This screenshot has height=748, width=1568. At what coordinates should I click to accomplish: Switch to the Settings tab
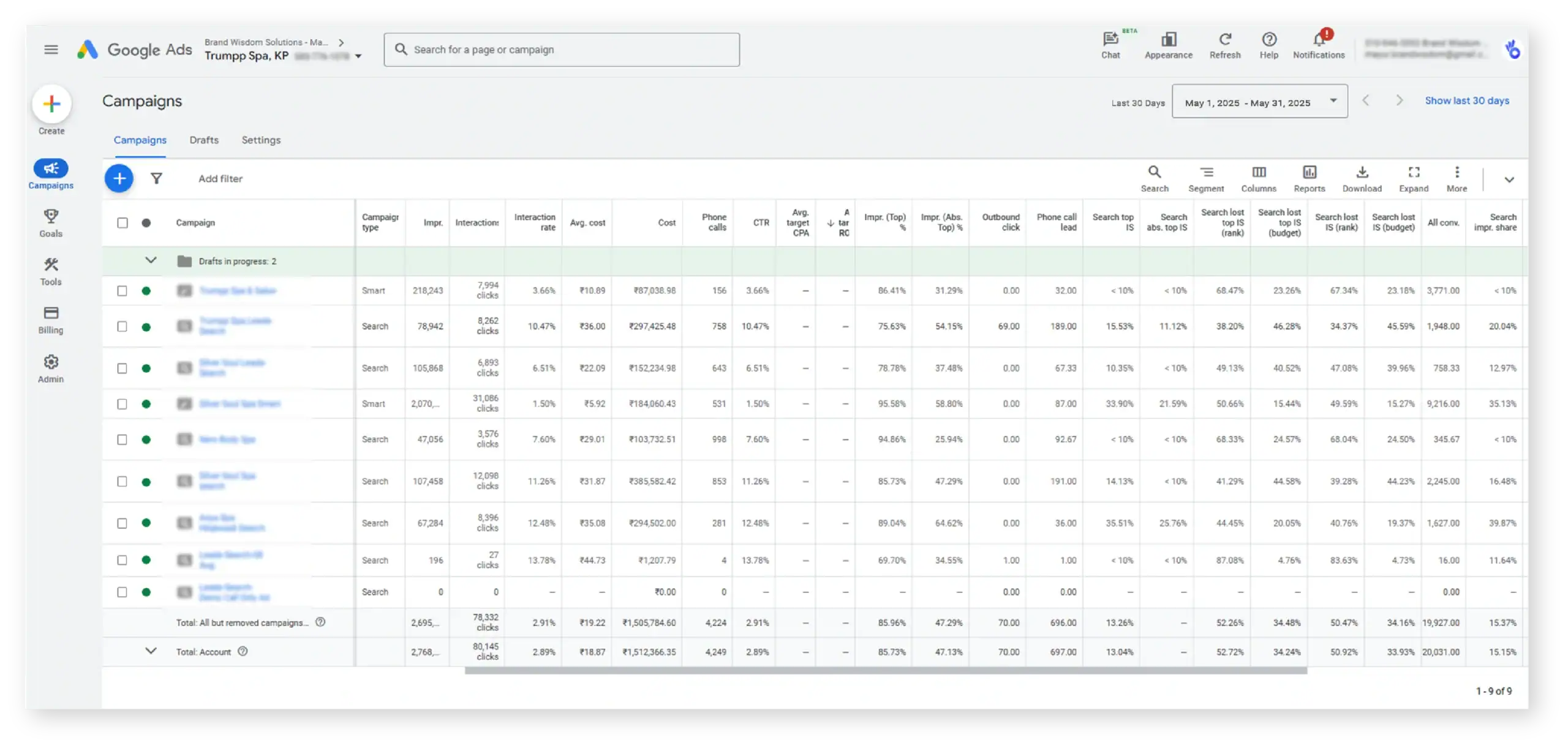point(261,140)
